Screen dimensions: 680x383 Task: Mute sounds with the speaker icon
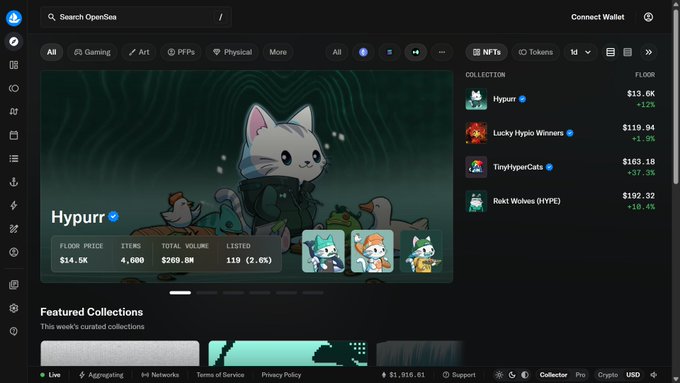[654, 375]
